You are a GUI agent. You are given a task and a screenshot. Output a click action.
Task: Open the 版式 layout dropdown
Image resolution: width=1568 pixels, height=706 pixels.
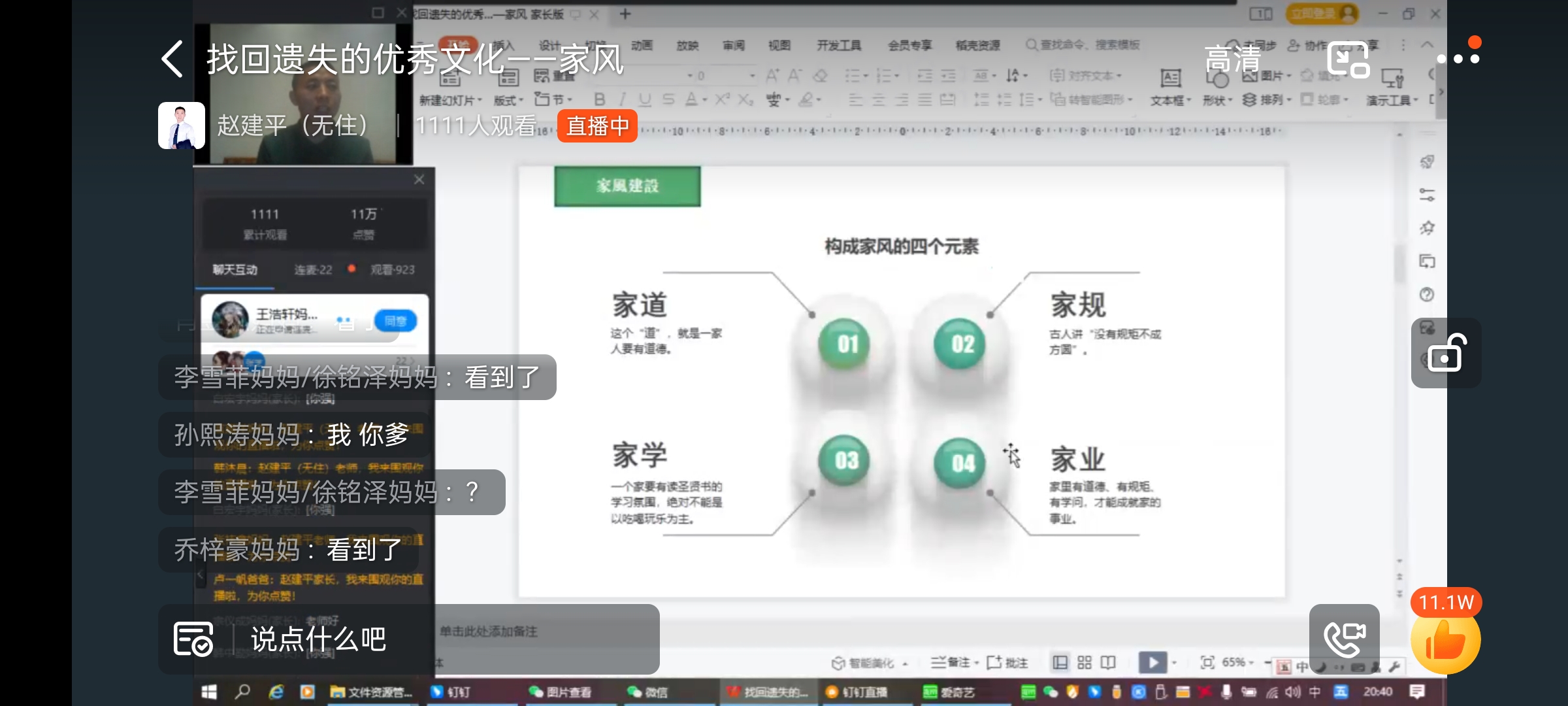(x=506, y=100)
